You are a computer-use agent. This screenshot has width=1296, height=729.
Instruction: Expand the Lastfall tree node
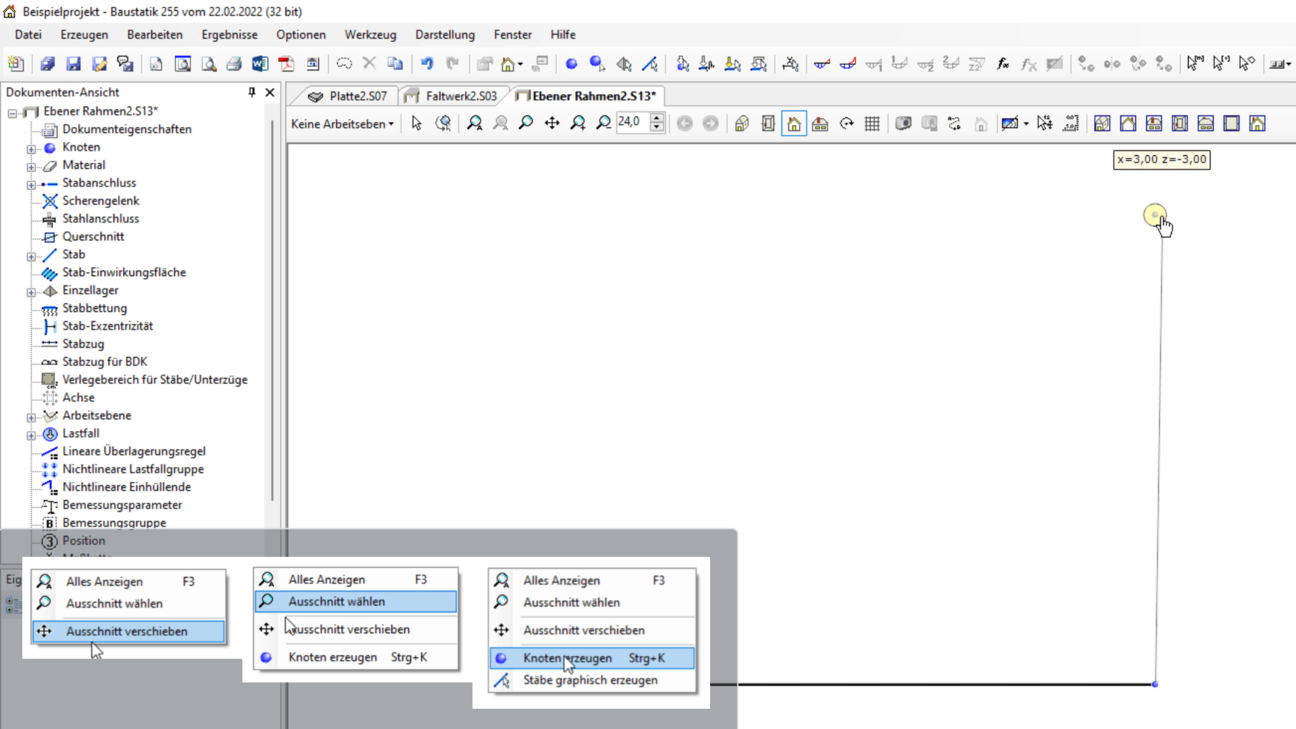tap(31, 434)
